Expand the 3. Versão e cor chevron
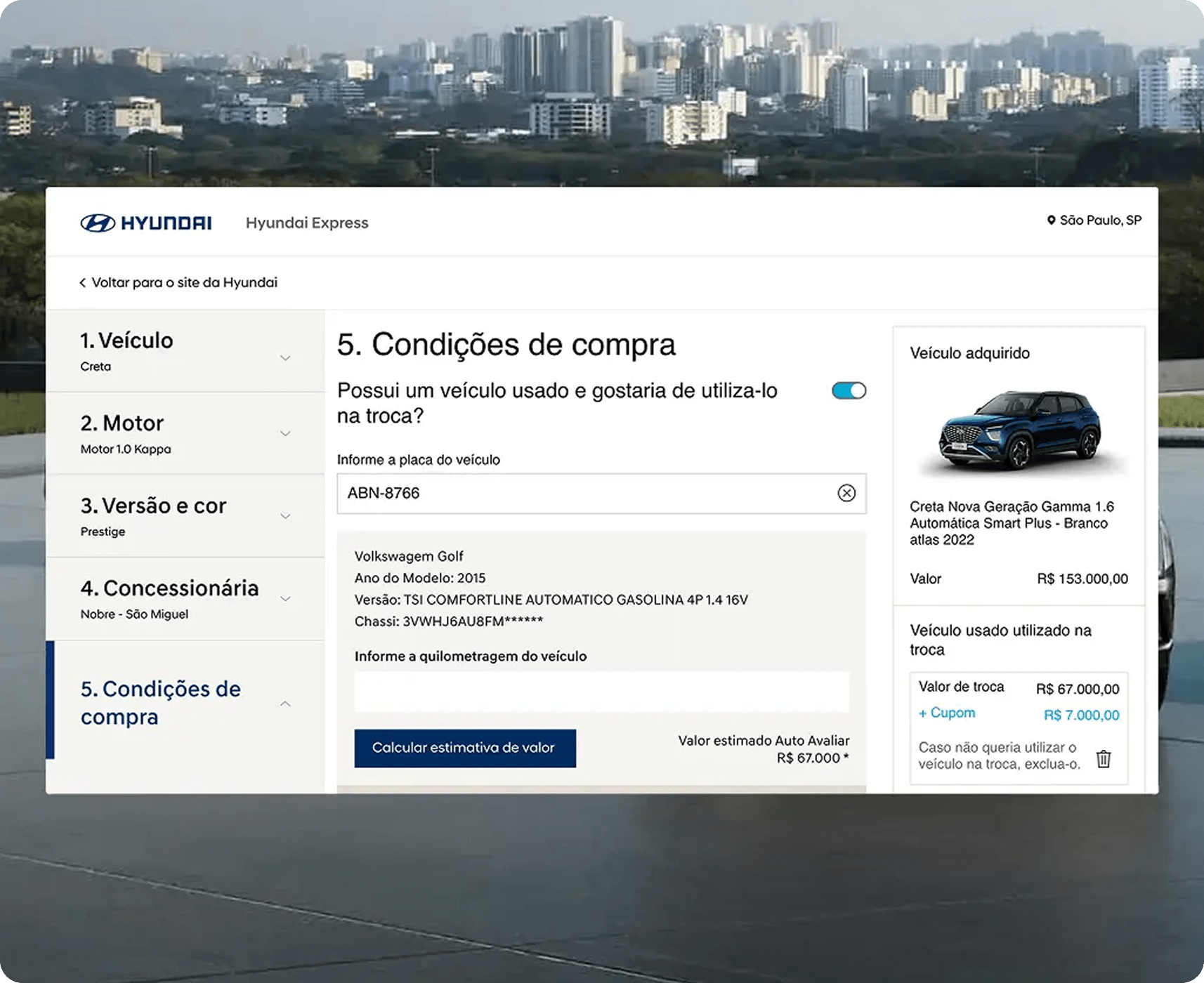This screenshot has height=983, width=1204. 285,517
